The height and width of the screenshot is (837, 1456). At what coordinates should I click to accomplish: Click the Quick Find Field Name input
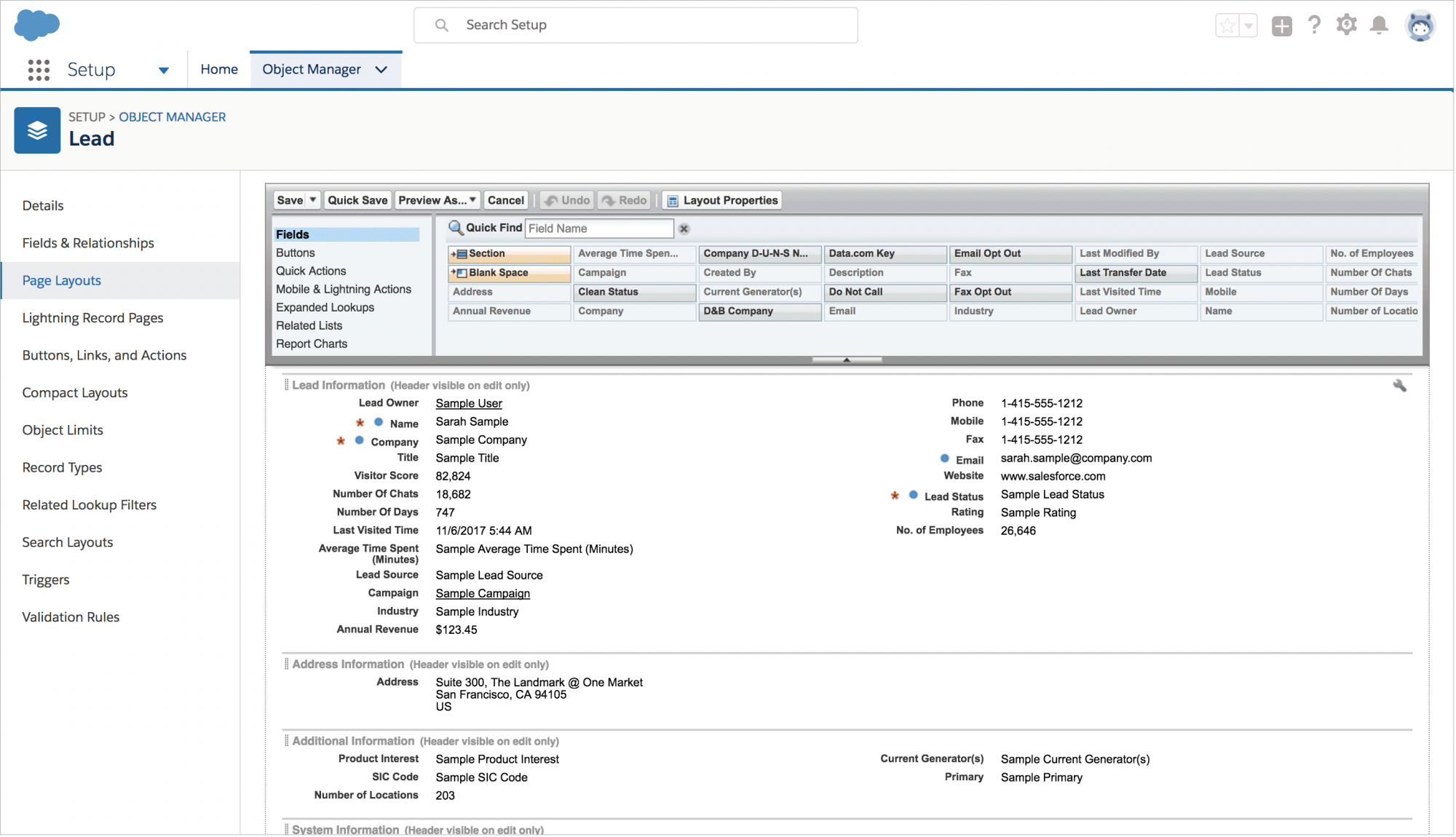pos(599,229)
